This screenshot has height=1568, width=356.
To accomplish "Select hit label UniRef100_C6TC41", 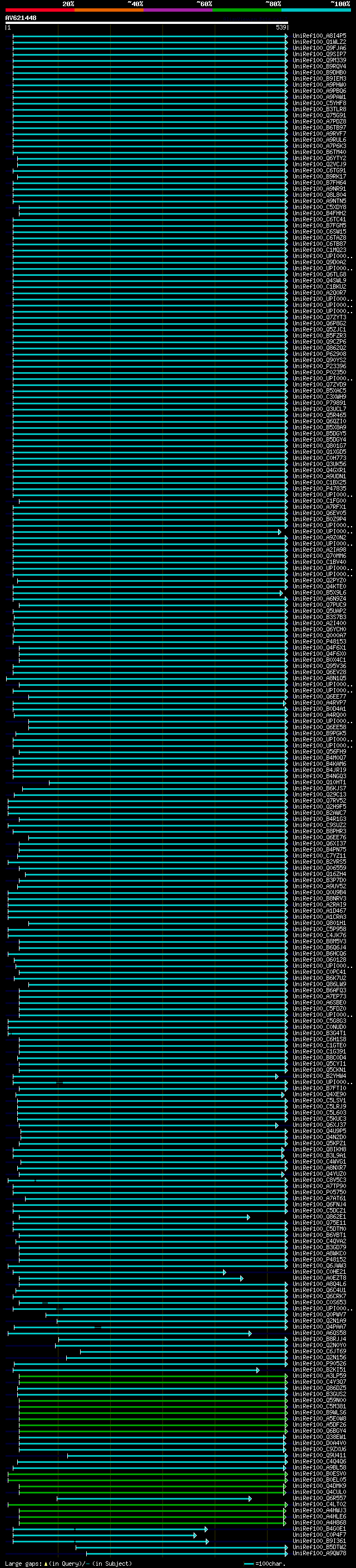I will [x=319, y=219].
